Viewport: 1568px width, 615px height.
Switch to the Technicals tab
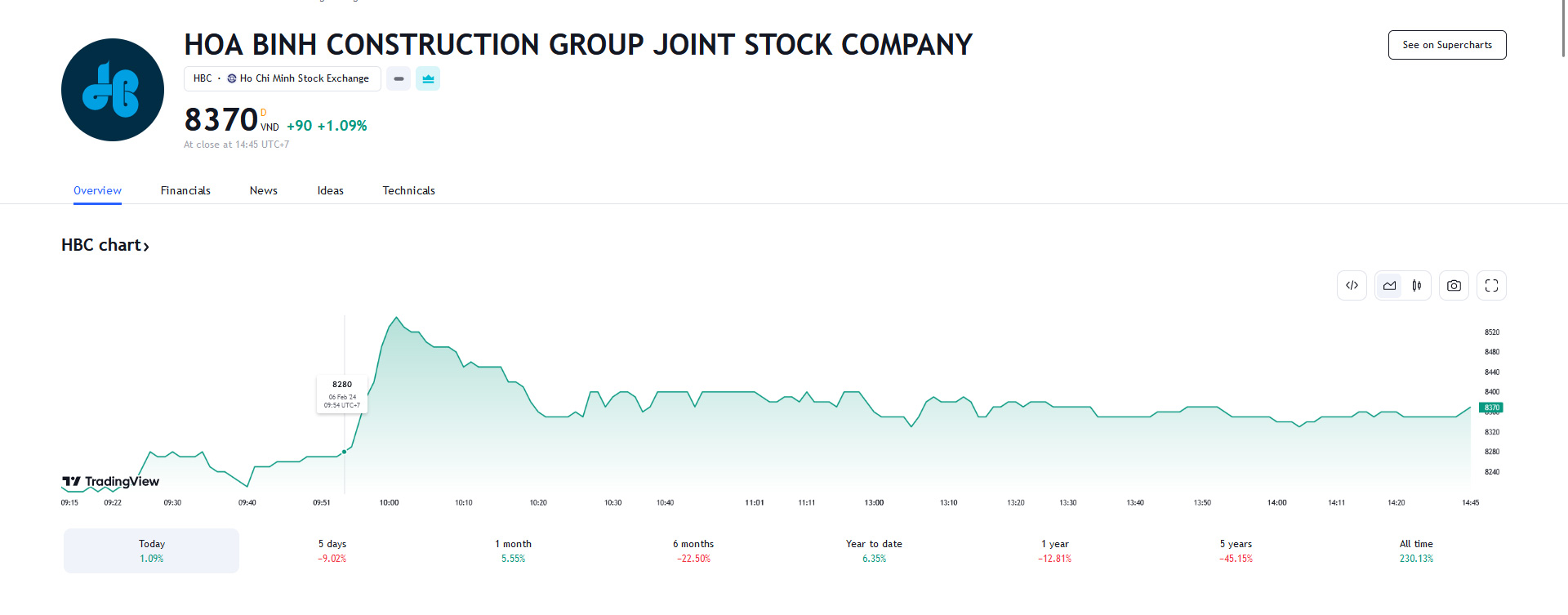point(408,190)
